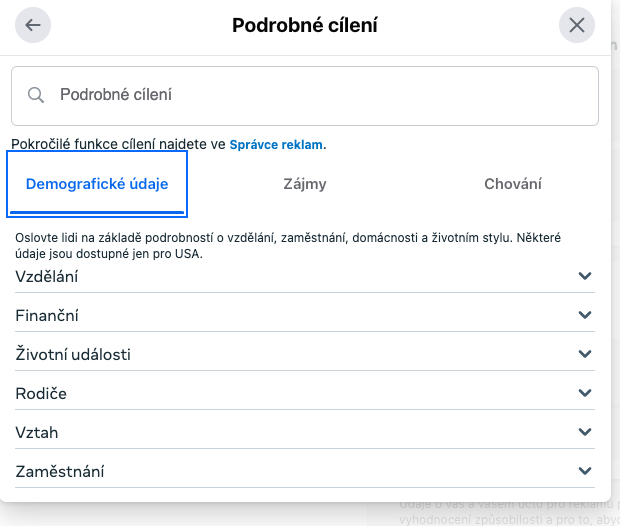Image resolution: width=620 pixels, height=526 pixels.
Task: Open the Vztah category label
Action: pyautogui.click(x=37, y=433)
